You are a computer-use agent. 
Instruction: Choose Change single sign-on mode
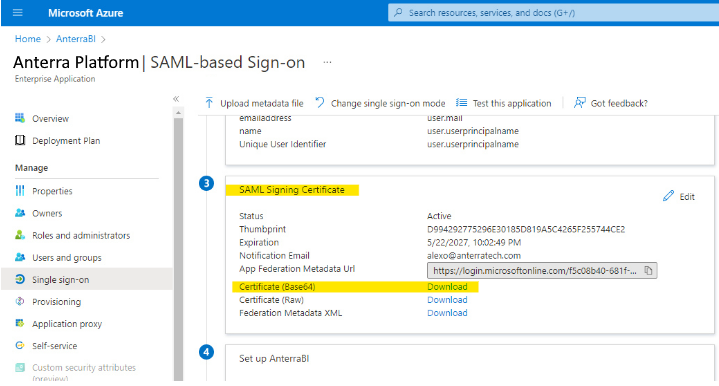coord(380,103)
